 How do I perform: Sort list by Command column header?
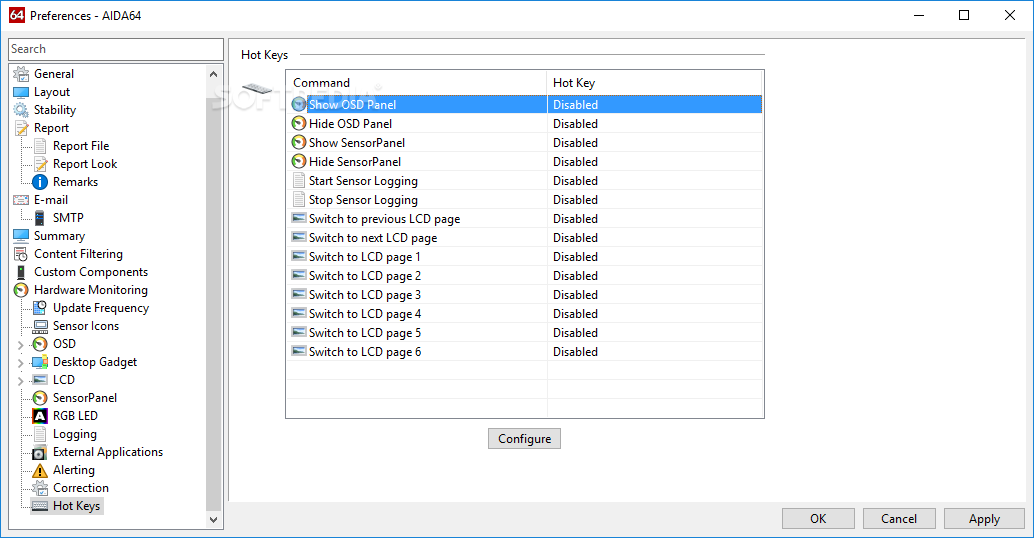(417, 82)
